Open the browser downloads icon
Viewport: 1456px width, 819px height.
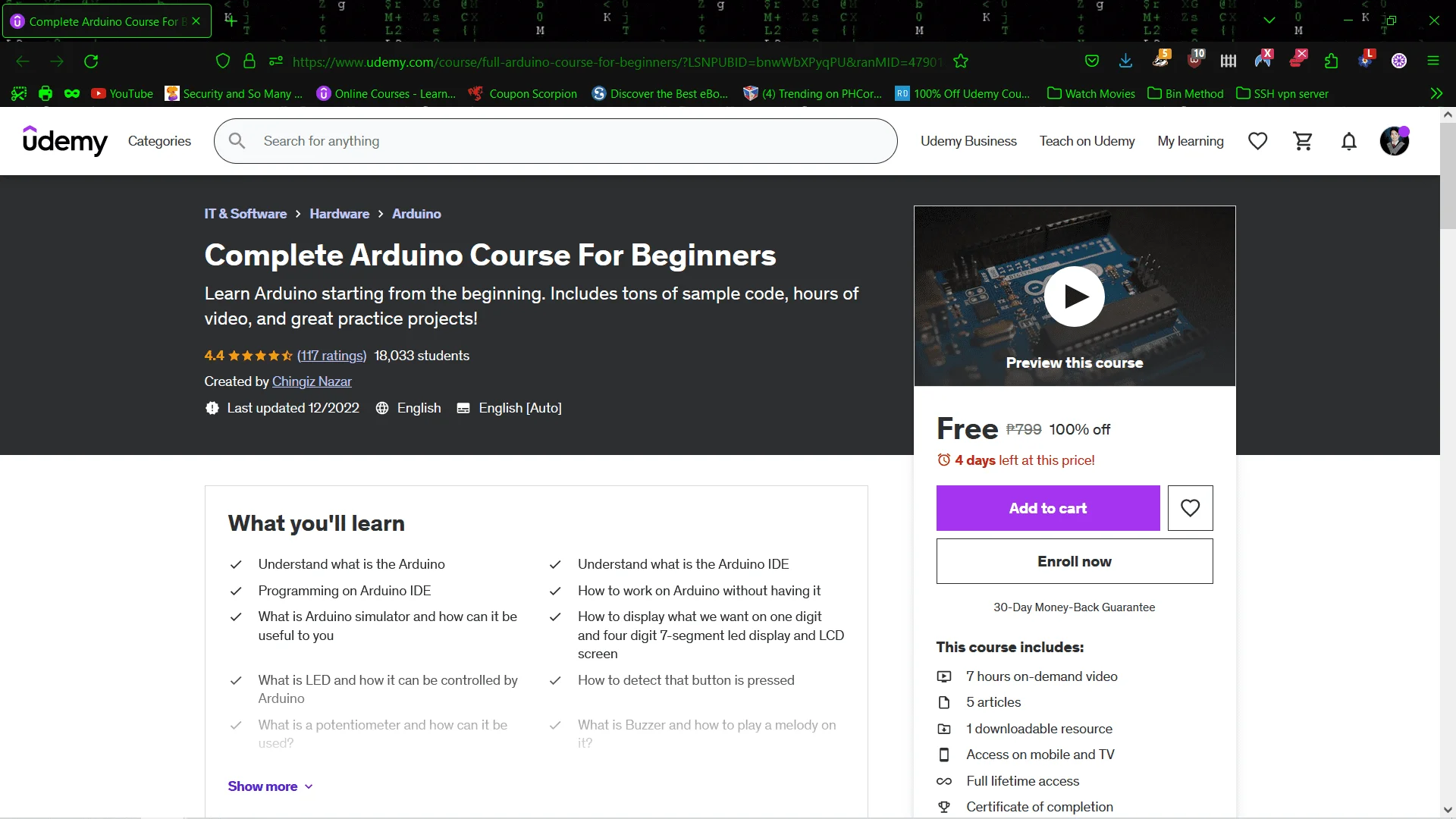click(x=1125, y=61)
